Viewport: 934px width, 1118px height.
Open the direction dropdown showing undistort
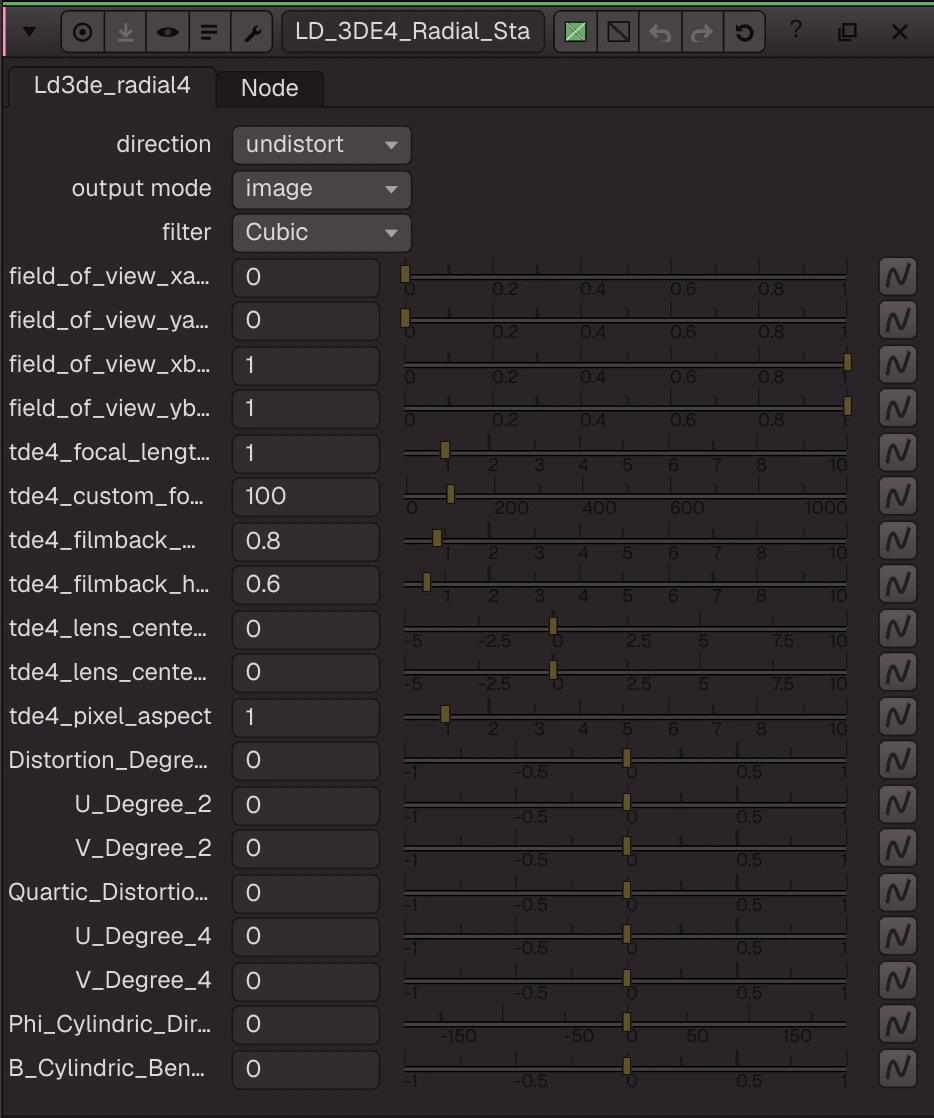point(322,145)
